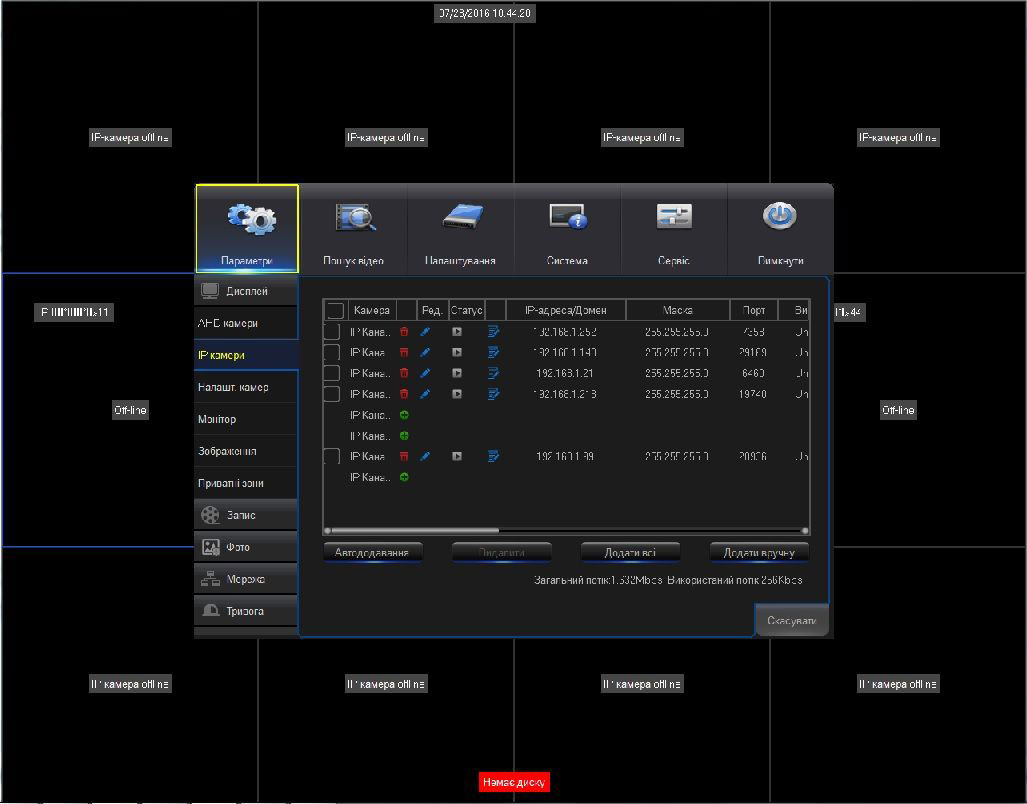Screen dimensions: 1027x804
Task: Click the horizontal scrollbar under camera table
Action: coord(566,531)
